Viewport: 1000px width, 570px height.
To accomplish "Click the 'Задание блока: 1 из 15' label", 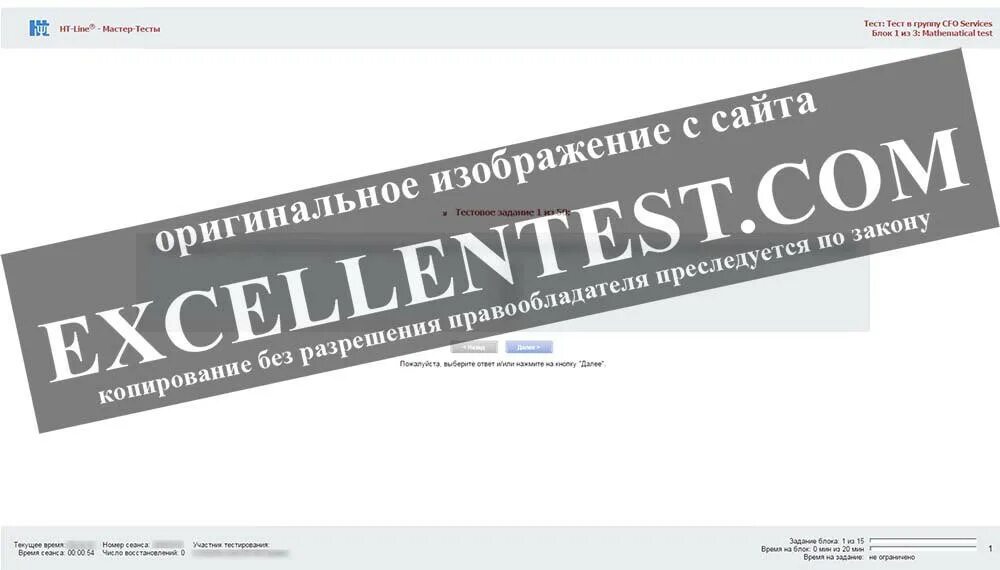I will (x=827, y=541).
